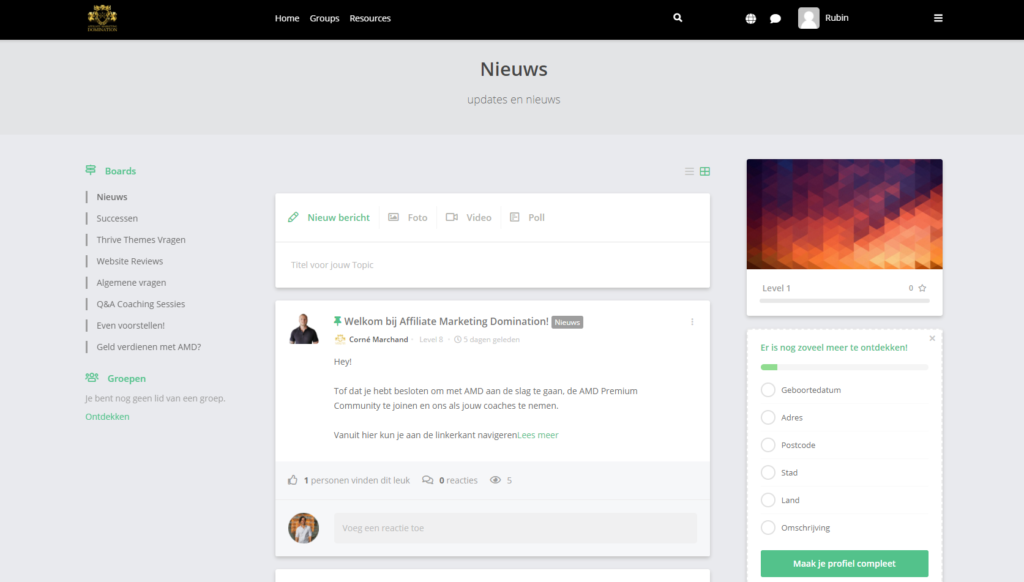Click the Poll icon
This screenshot has height=582, width=1024.
515,217
